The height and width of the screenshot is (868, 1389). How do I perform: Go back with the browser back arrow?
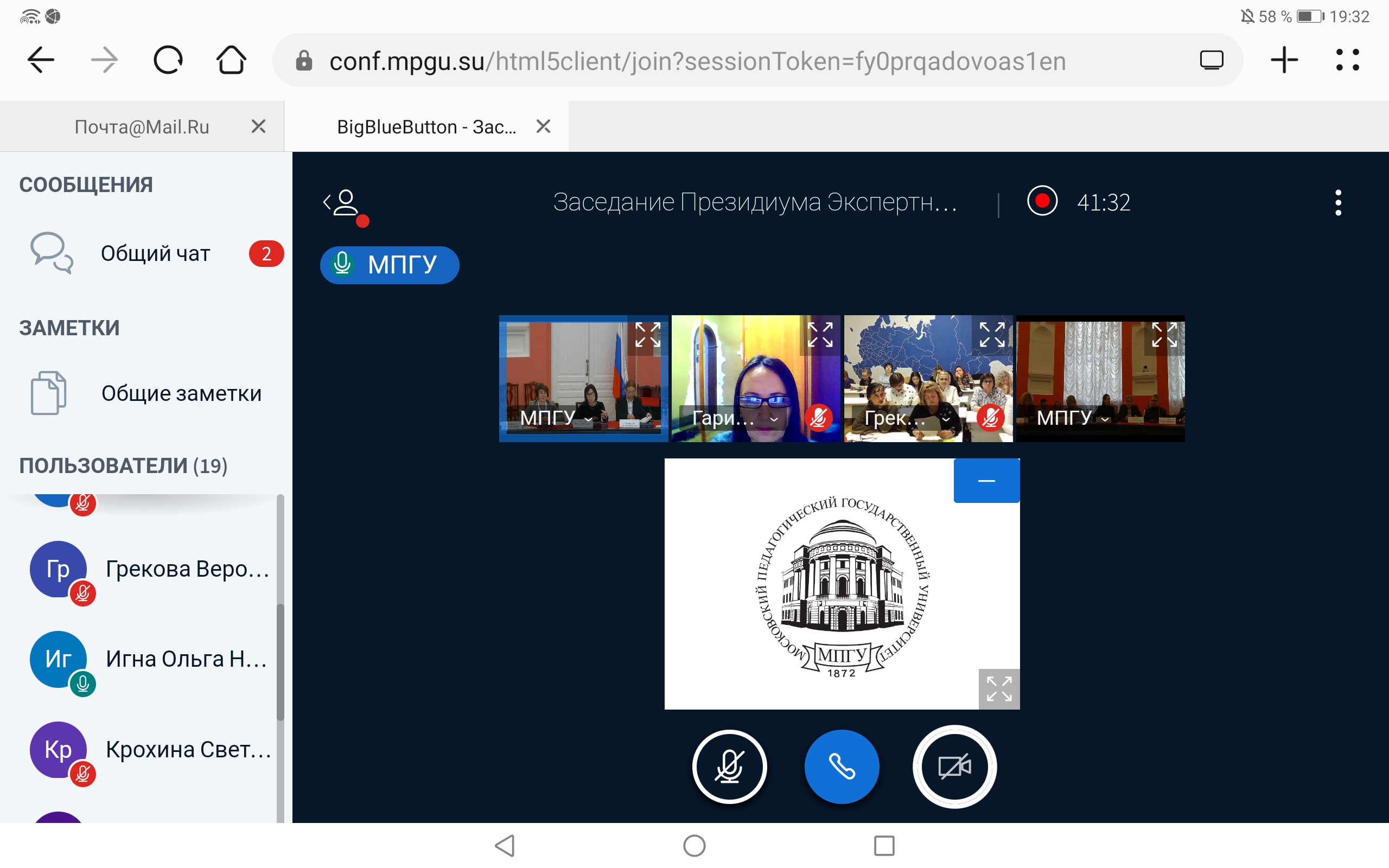[41, 60]
